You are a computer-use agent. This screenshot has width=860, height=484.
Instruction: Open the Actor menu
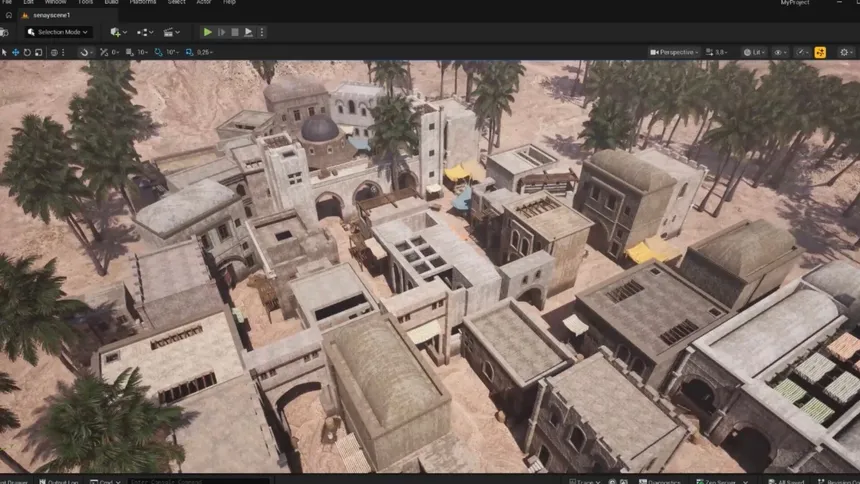pyautogui.click(x=203, y=2)
